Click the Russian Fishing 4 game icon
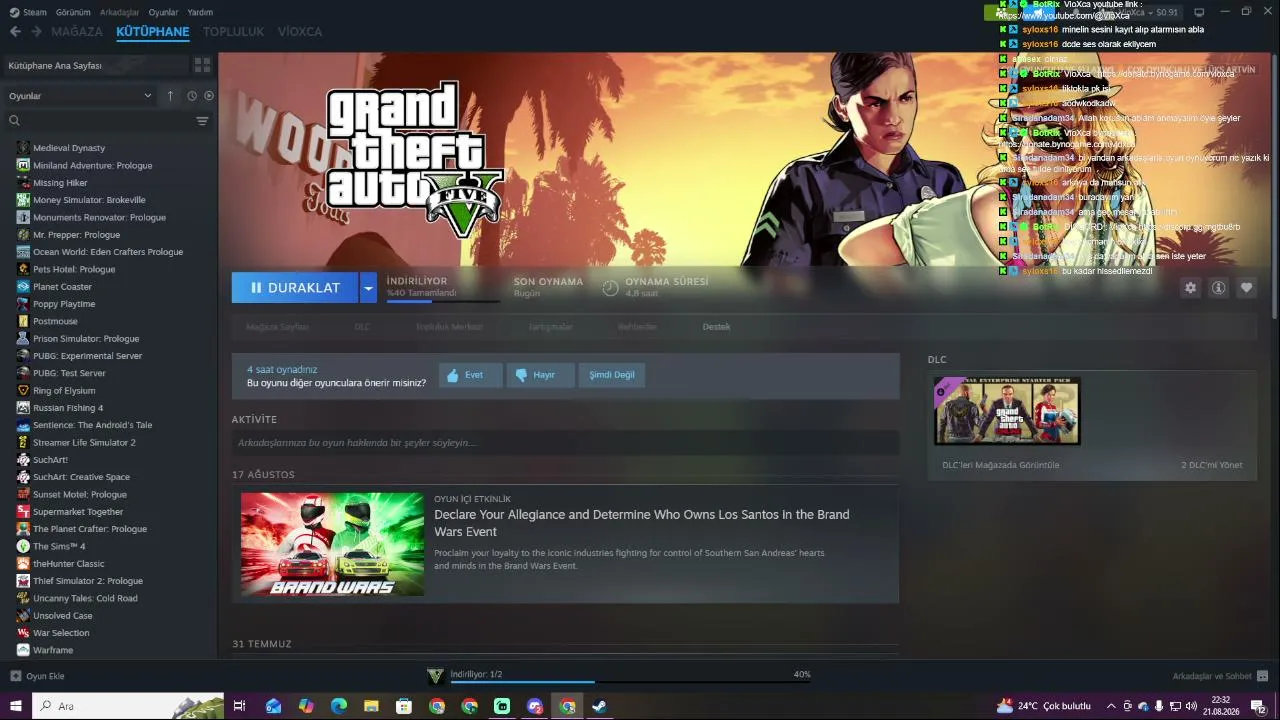 [23, 408]
